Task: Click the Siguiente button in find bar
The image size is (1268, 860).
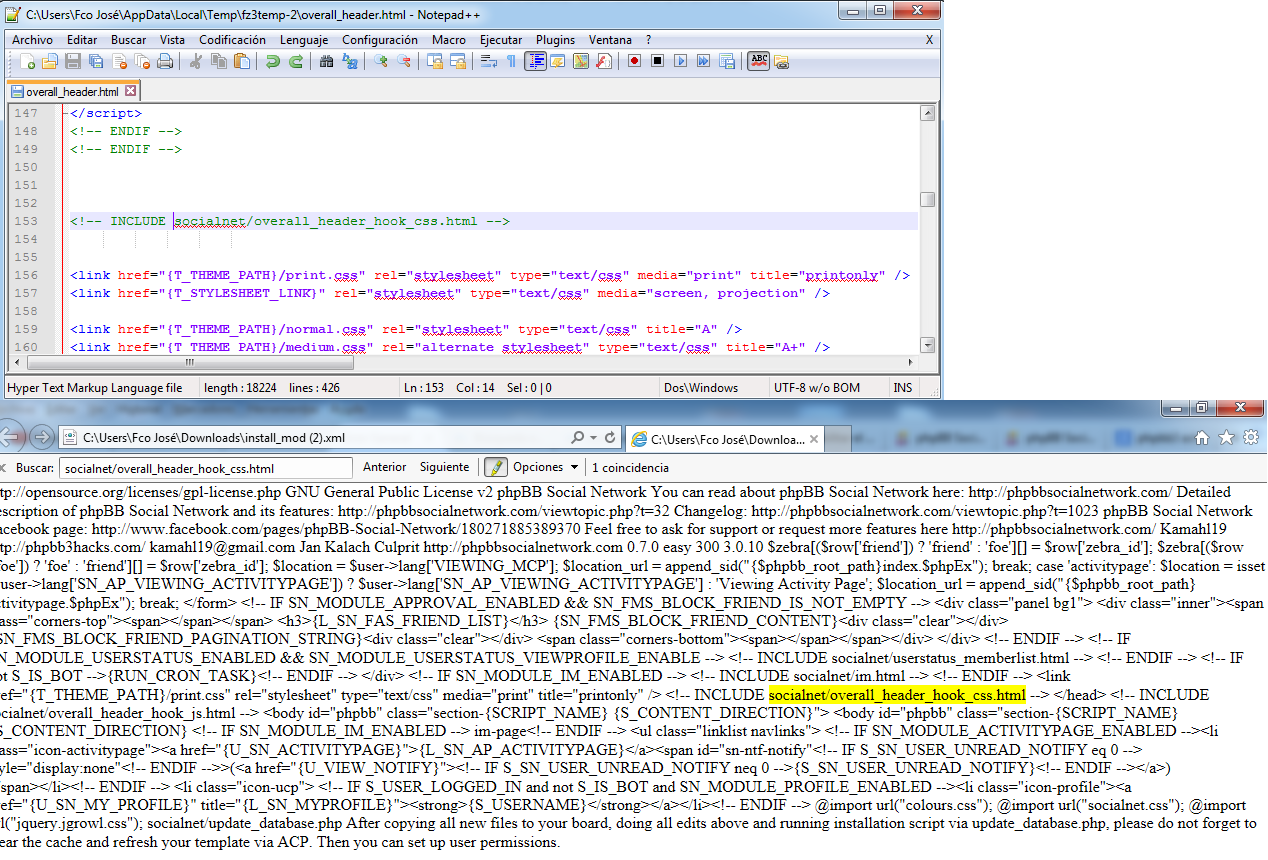Action: [x=444, y=467]
